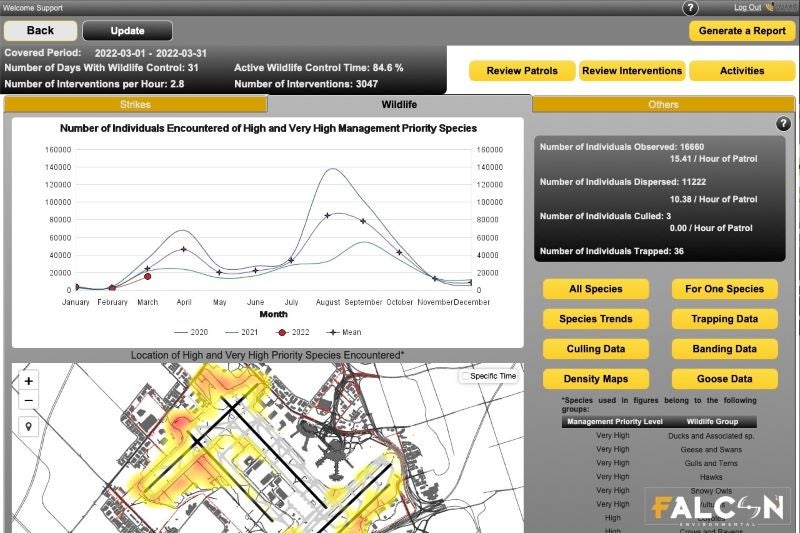
Task: Click the map zoom in plus button
Action: [x=28, y=381]
